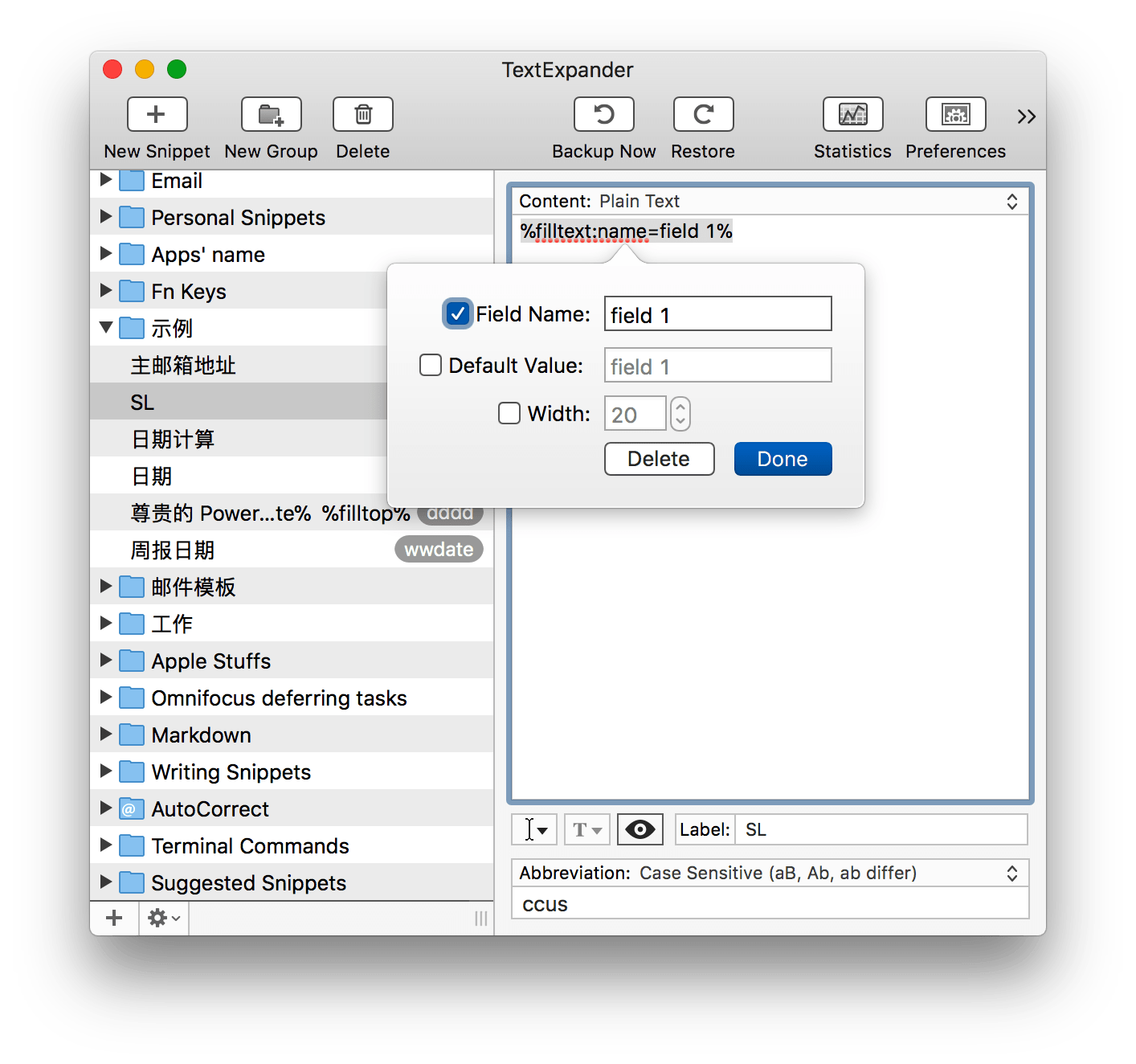
Task: Click the New Group folder icon
Action: pyautogui.click(x=271, y=114)
